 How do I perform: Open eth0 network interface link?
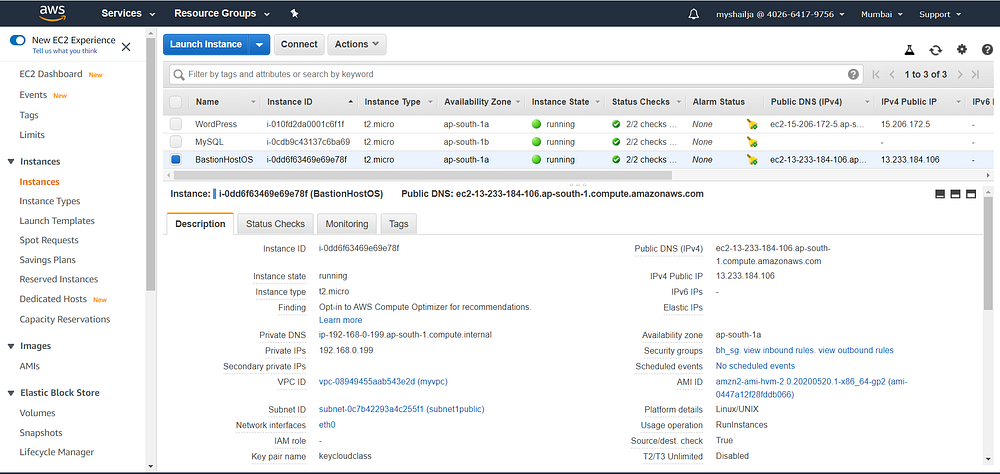327,425
